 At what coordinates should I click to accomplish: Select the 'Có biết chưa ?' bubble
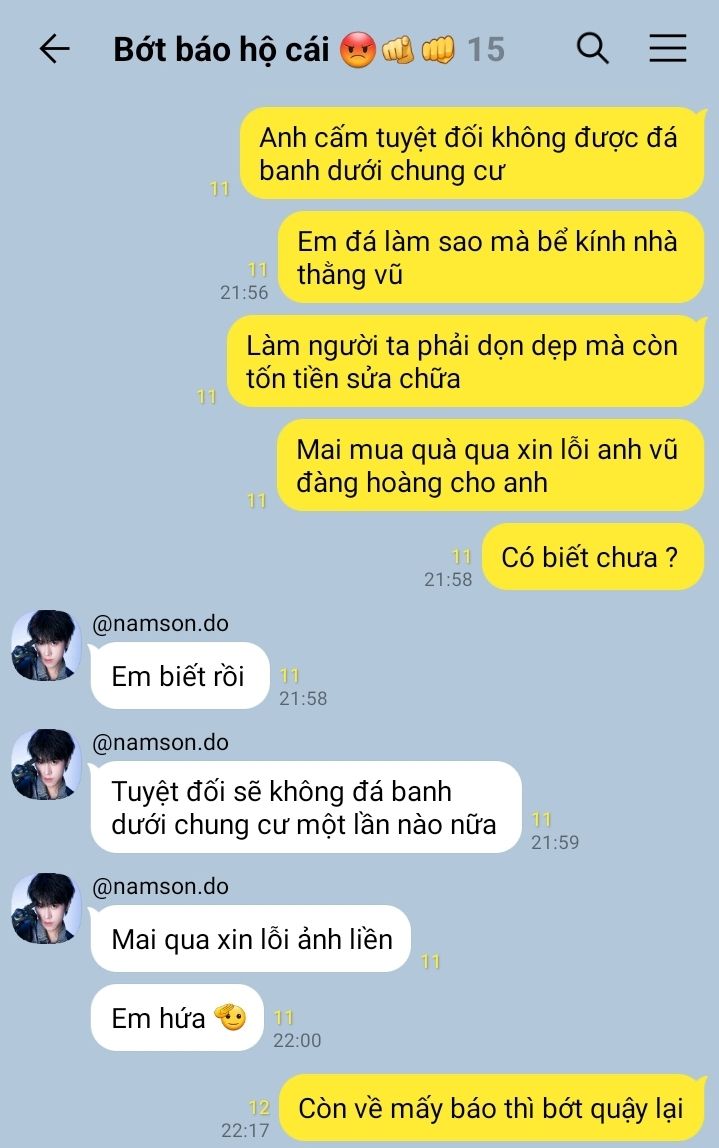pos(593,556)
